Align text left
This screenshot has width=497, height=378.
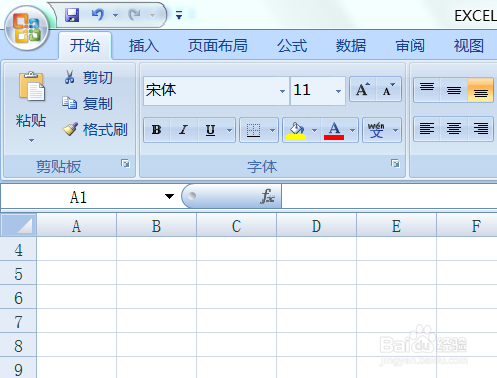coord(427,129)
